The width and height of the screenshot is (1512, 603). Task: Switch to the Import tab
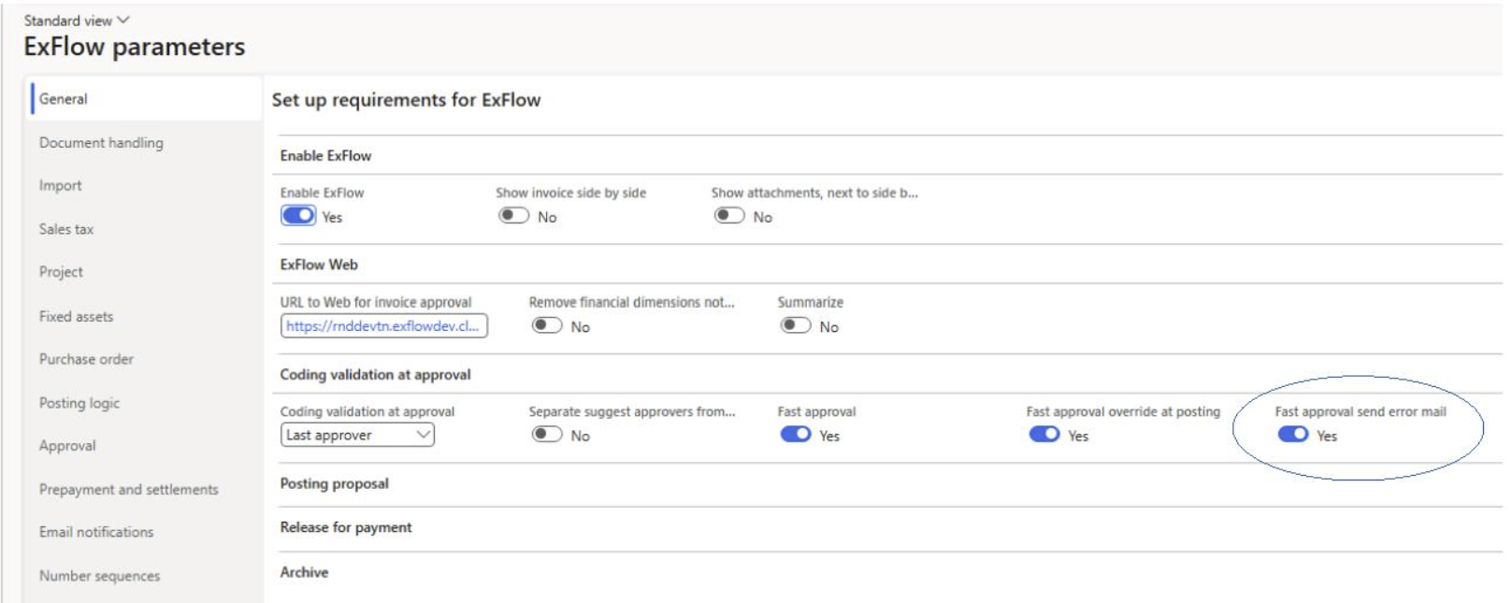coord(146,186)
